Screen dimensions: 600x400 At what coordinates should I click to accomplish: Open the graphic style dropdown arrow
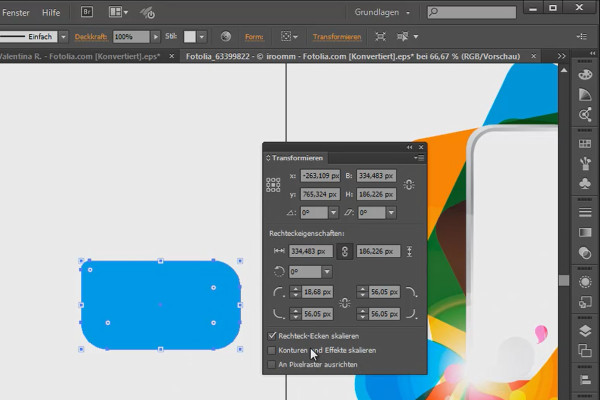tap(202, 37)
